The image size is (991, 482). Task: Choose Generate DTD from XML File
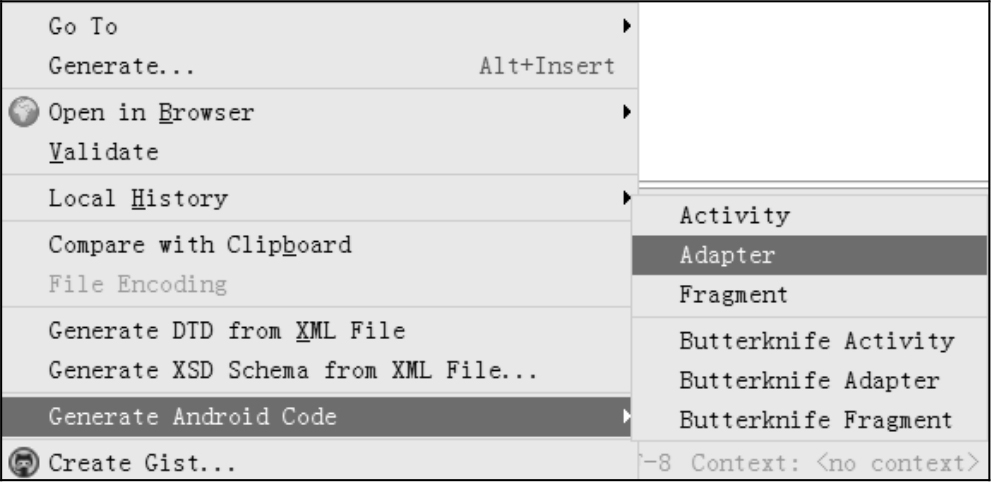(x=226, y=332)
